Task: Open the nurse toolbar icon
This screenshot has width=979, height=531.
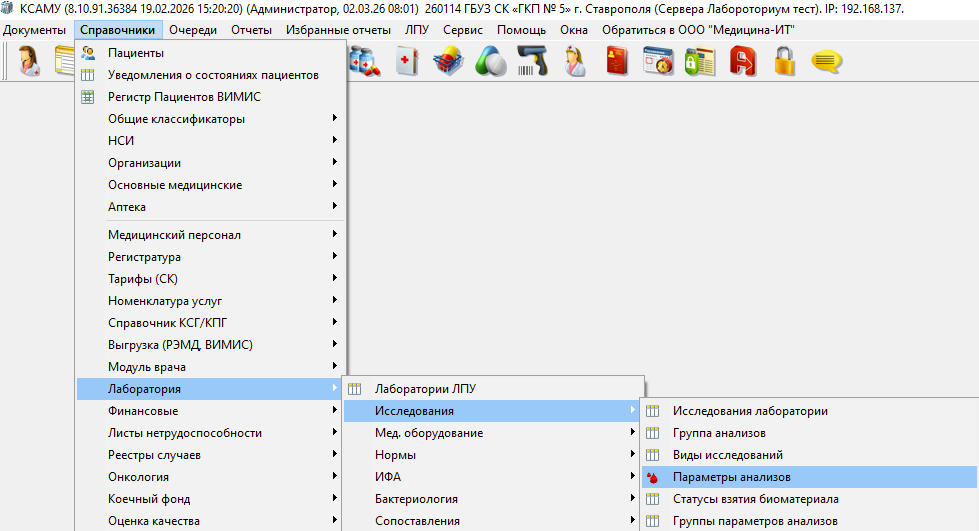Action: [x=575, y=62]
